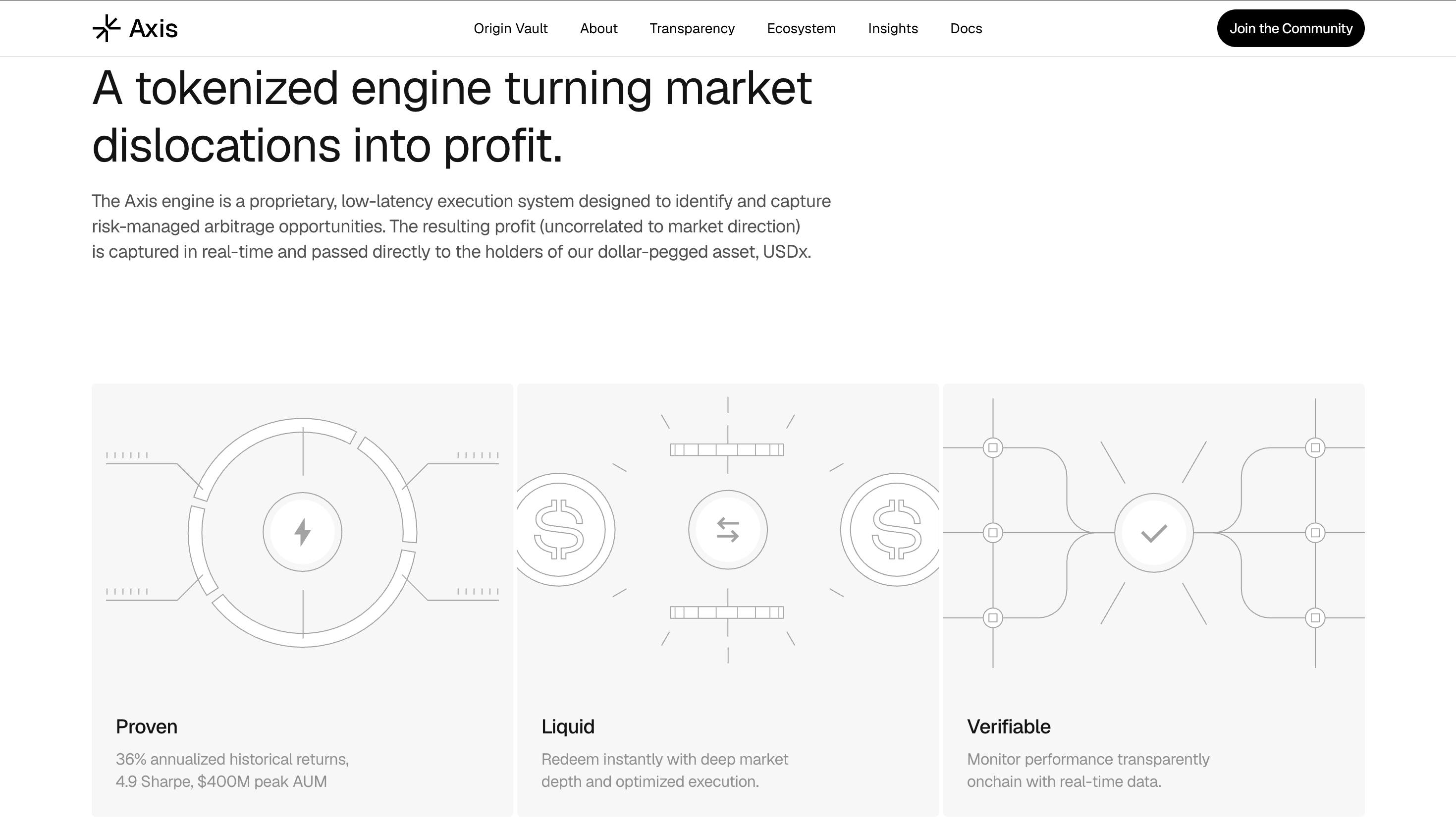
Task: Click the Liquid card heading
Action: tap(568, 726)
